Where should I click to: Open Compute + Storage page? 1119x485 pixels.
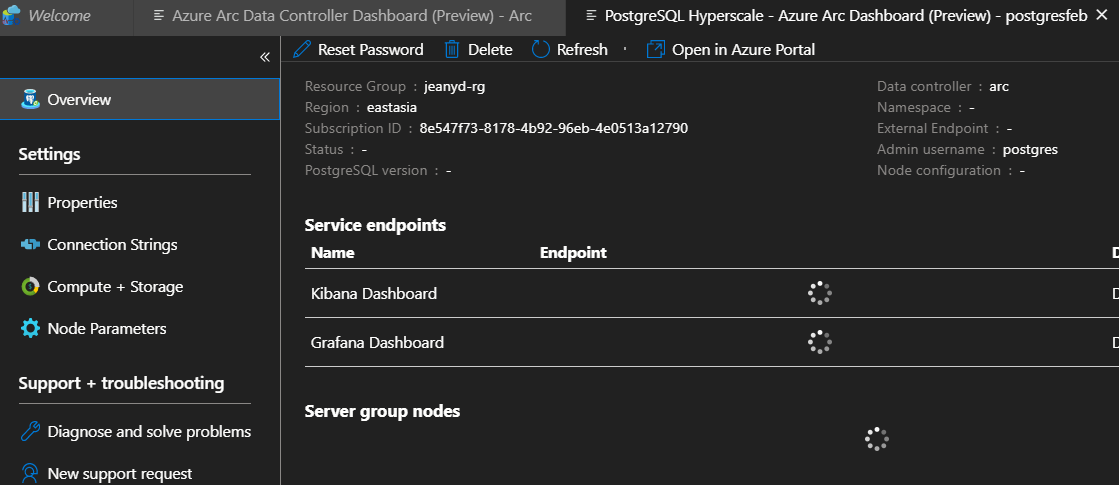click(x=115, y=287)
